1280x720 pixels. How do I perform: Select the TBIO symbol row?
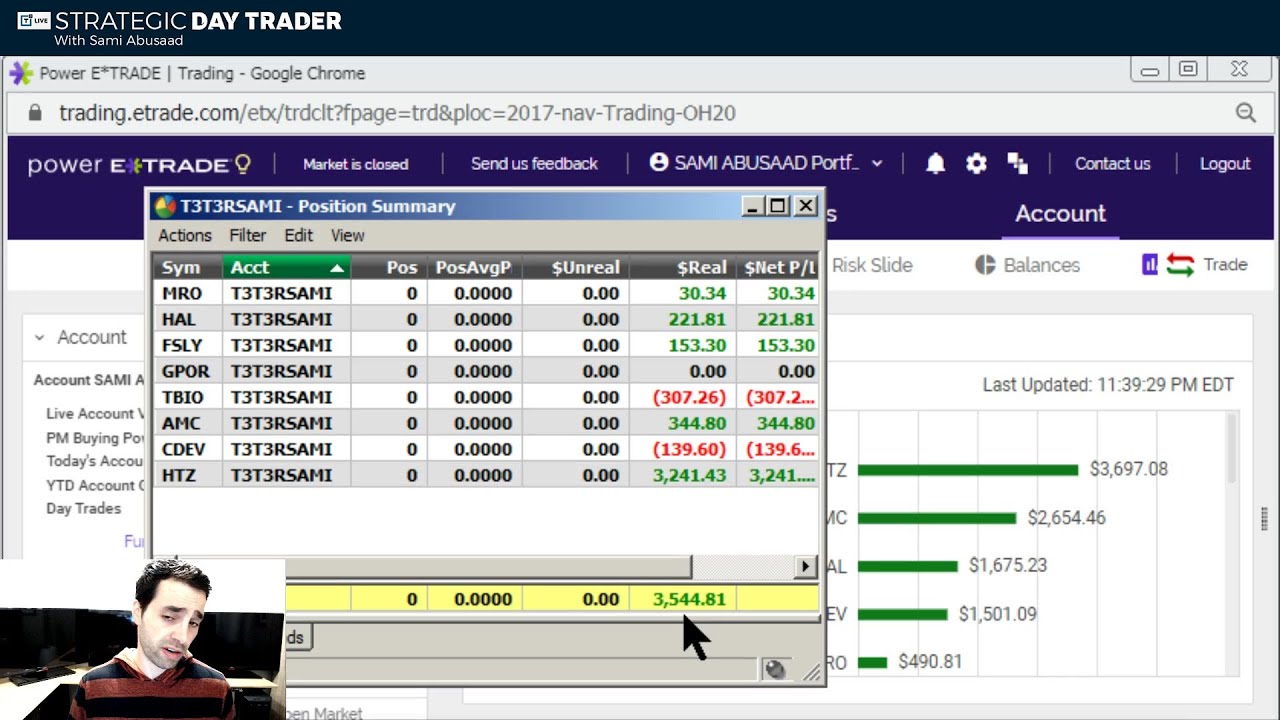486,397
